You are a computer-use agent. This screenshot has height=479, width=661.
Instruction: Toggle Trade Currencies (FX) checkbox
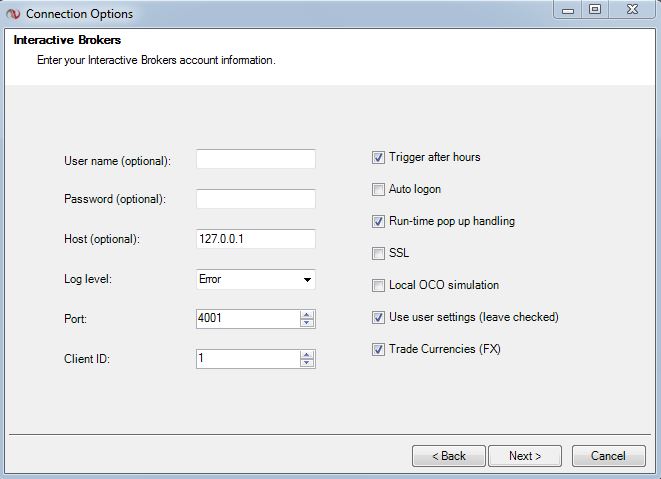[378, 350]
